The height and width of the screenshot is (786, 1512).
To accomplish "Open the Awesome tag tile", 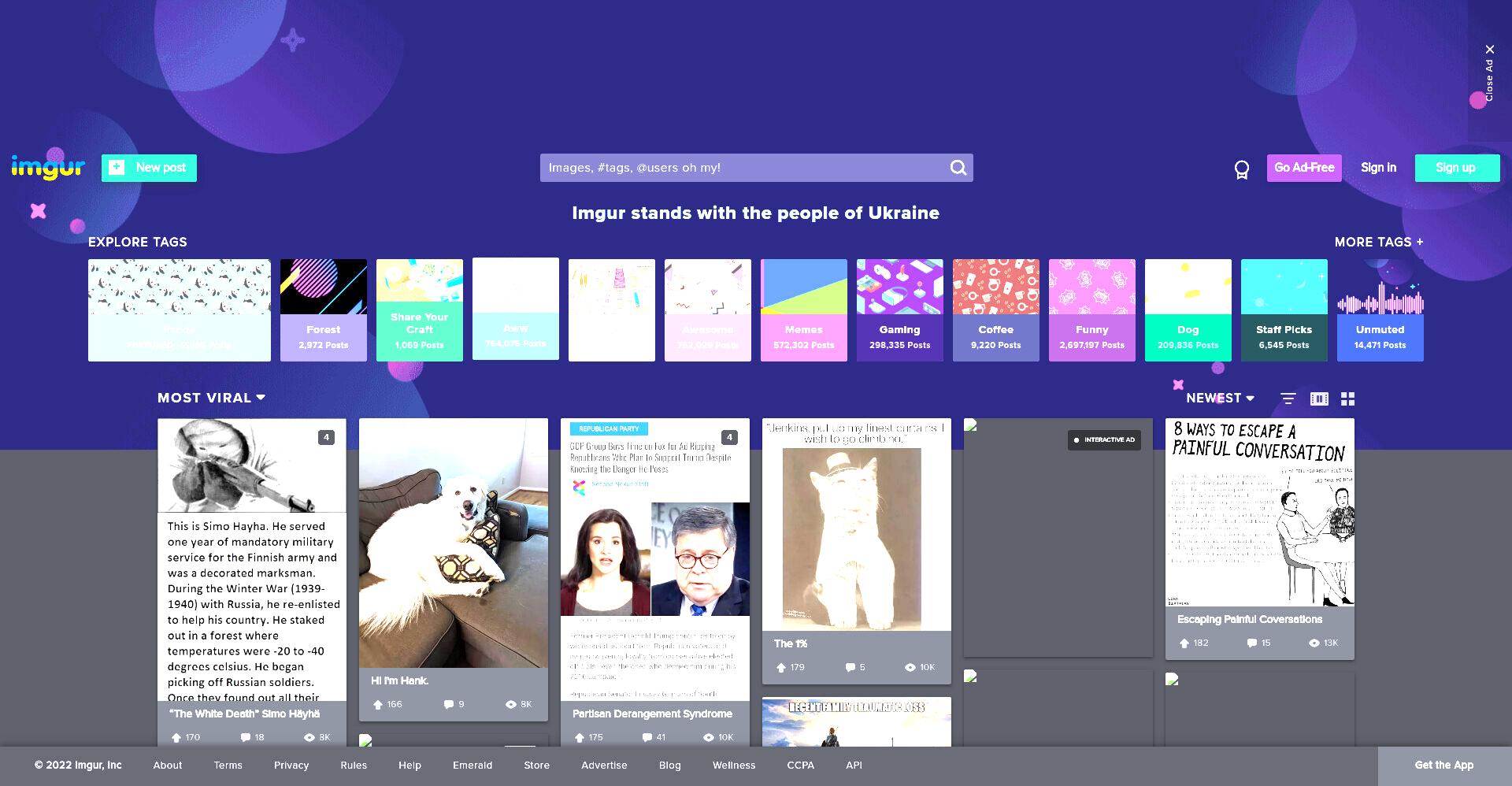I will [708, 310].
